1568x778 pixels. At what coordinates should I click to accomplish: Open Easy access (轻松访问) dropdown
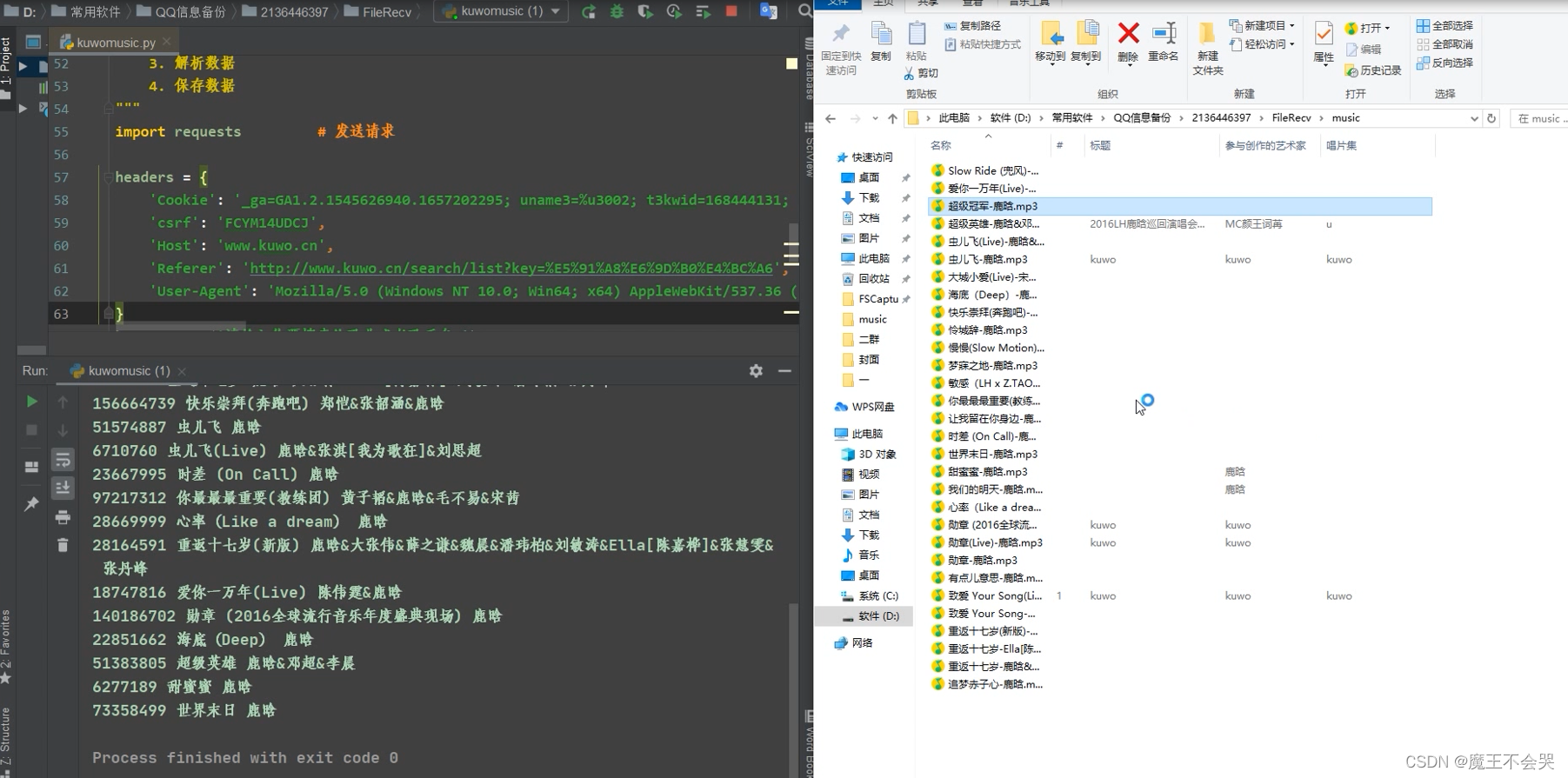click(1263, 44)
